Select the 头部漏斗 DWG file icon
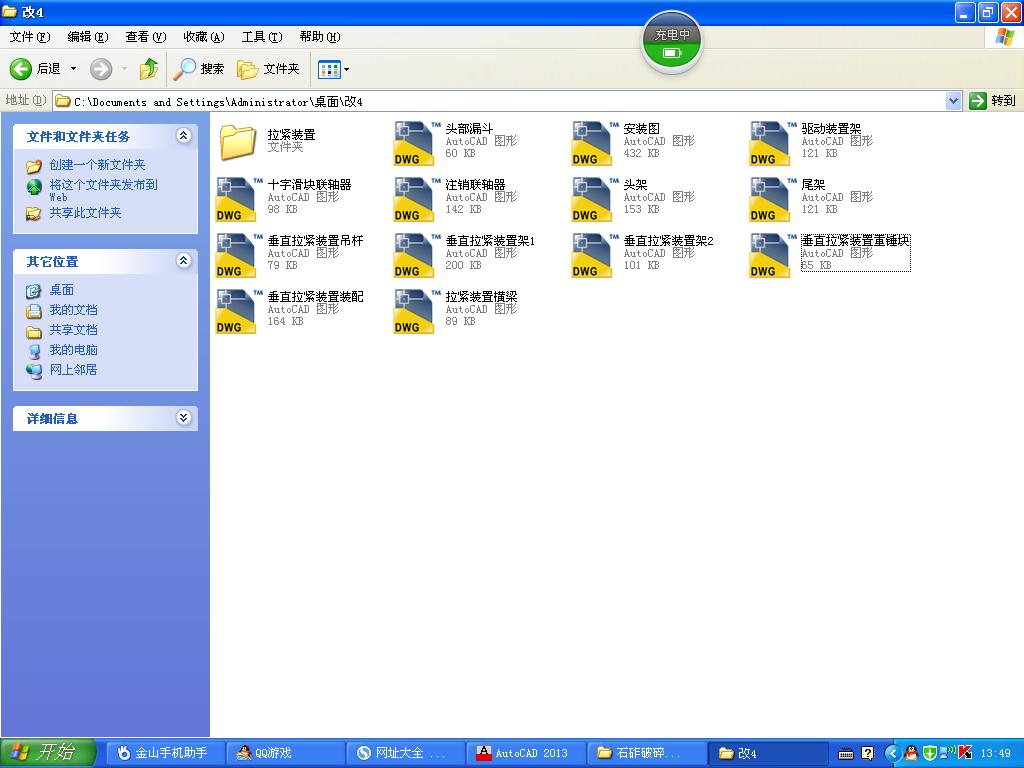Screen dimensions: 1024x768 tap(414, 142)
